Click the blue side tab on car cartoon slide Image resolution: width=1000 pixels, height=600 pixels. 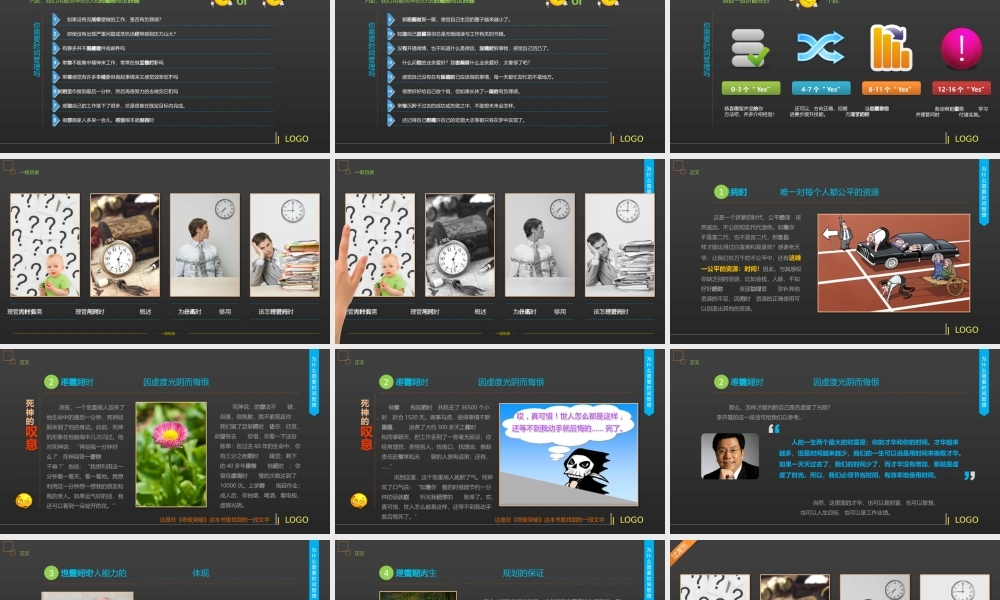coord(984,192)
